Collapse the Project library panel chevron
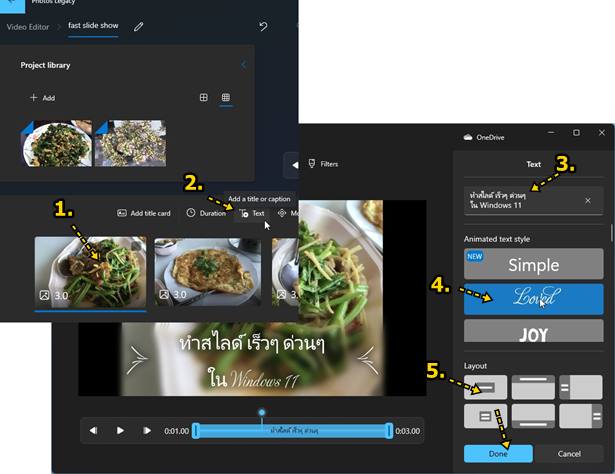The width and height of the screenshot is (615, 474). (244, 65)
